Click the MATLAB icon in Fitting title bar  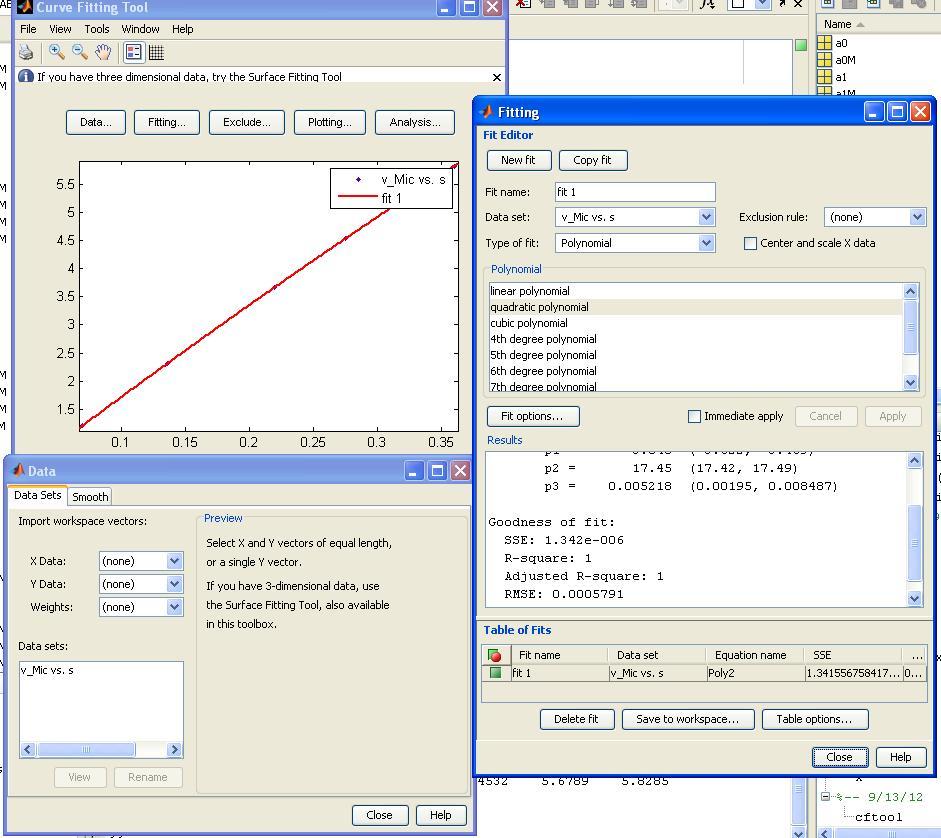(x=487, y=112)
